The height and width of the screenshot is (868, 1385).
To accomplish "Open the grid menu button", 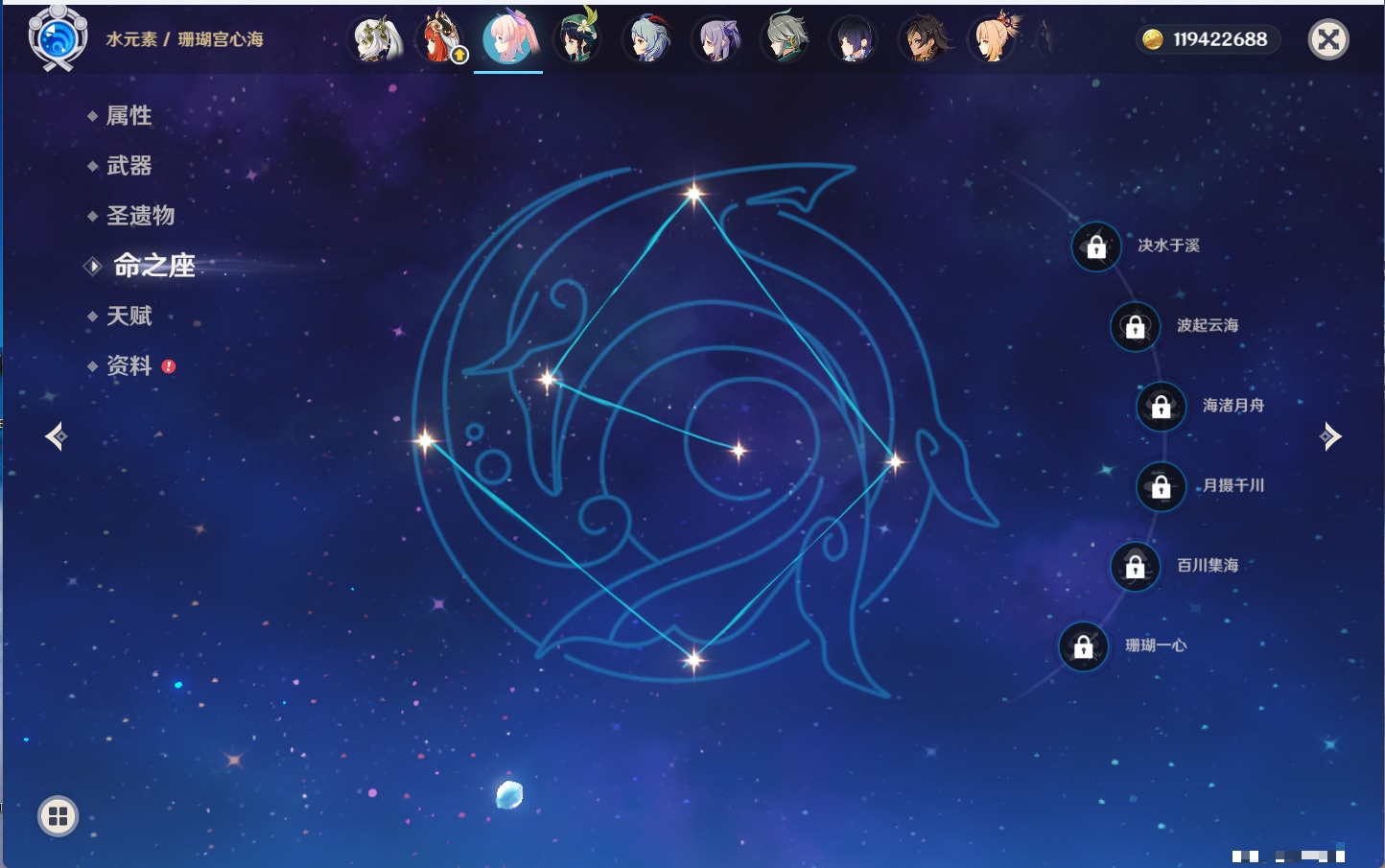I will [x=58, y=816].
